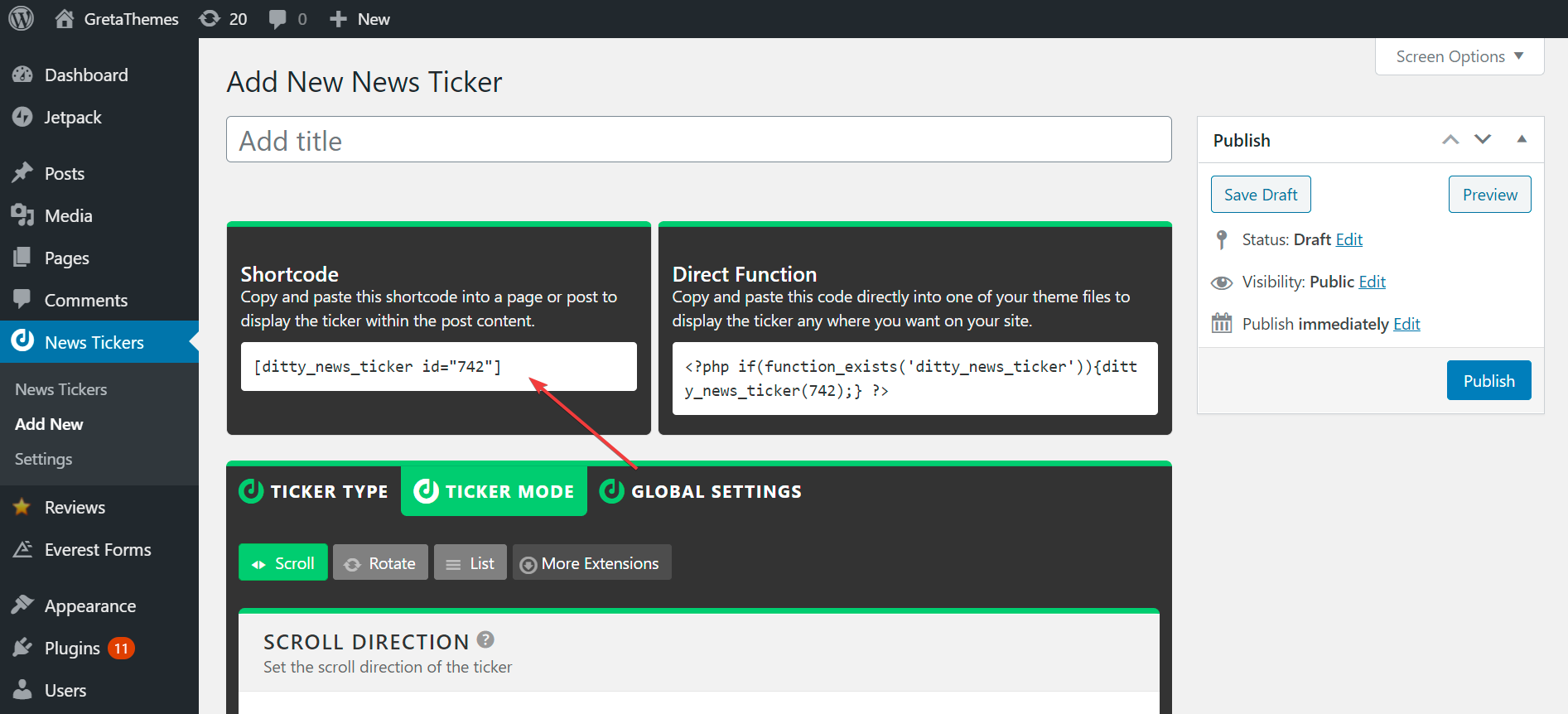This screenshot has width=1568, height=714.
Task: Select the Scroll ticker mode
Action: tap(283, 563)
